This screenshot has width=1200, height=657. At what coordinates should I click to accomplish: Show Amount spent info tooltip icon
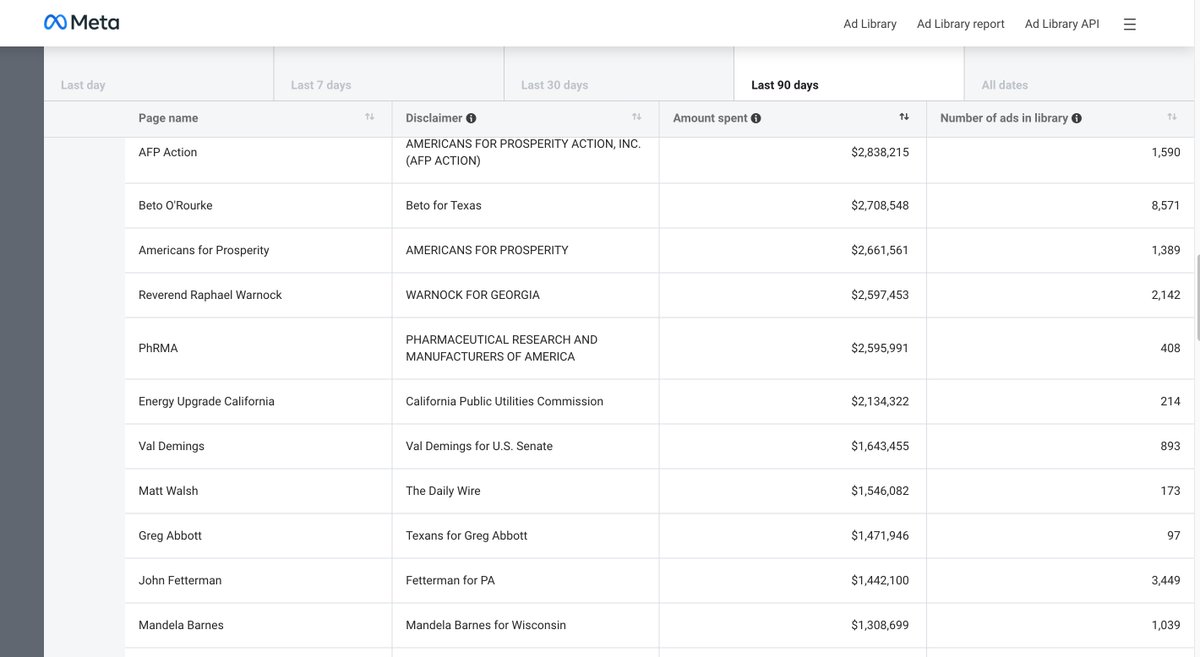pyautogui.click(x=756, y=118)
